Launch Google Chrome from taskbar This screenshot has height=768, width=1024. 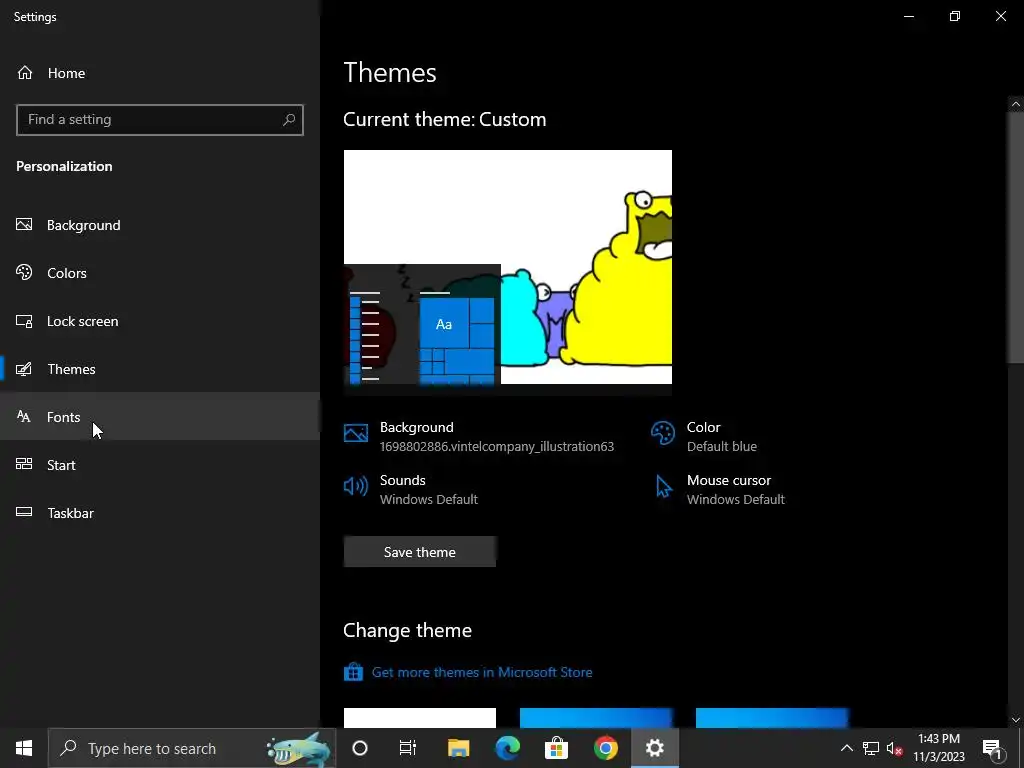pos(605,748)
